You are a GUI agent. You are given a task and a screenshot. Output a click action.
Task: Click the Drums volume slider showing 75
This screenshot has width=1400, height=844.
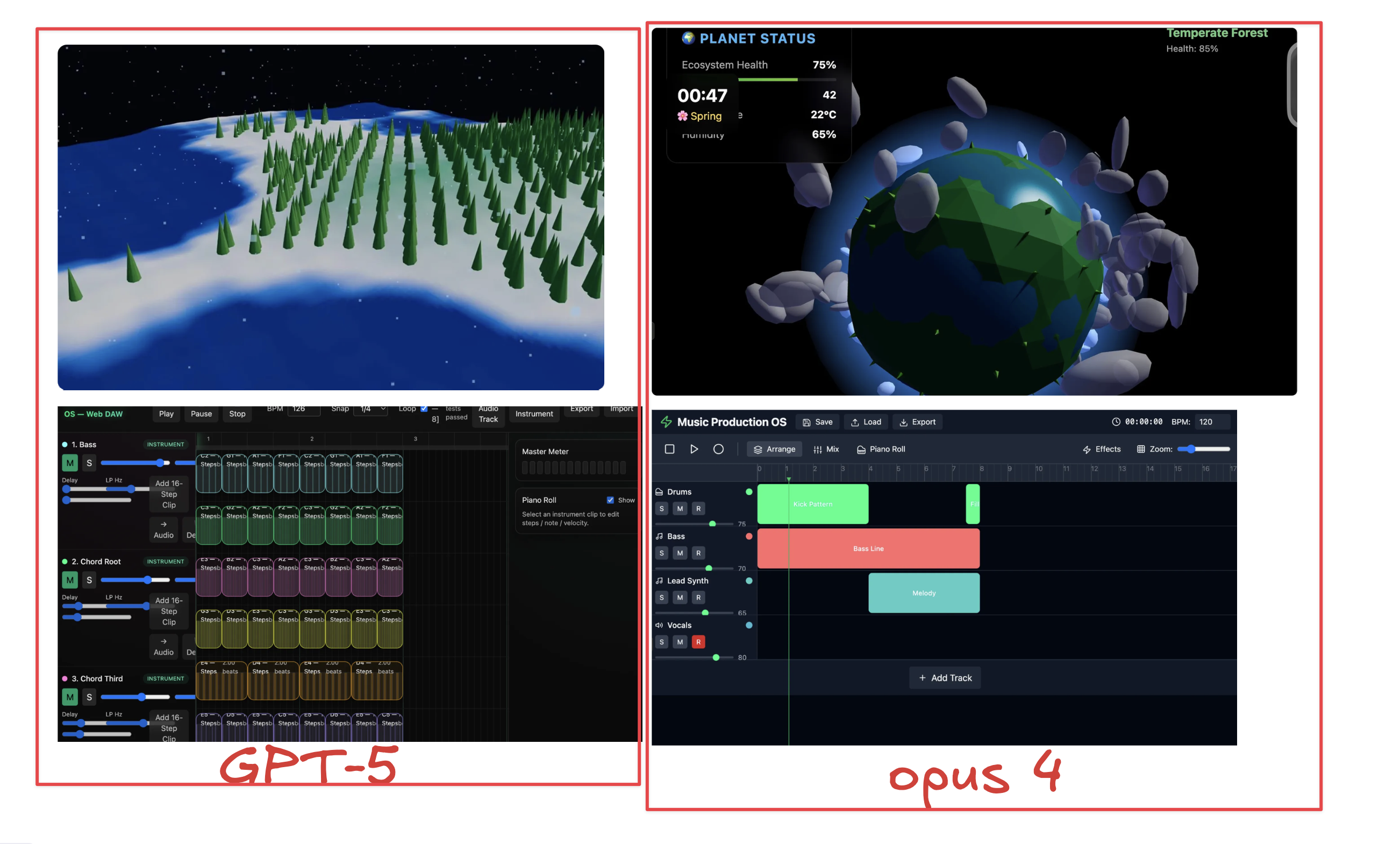[x=694, y=524]
